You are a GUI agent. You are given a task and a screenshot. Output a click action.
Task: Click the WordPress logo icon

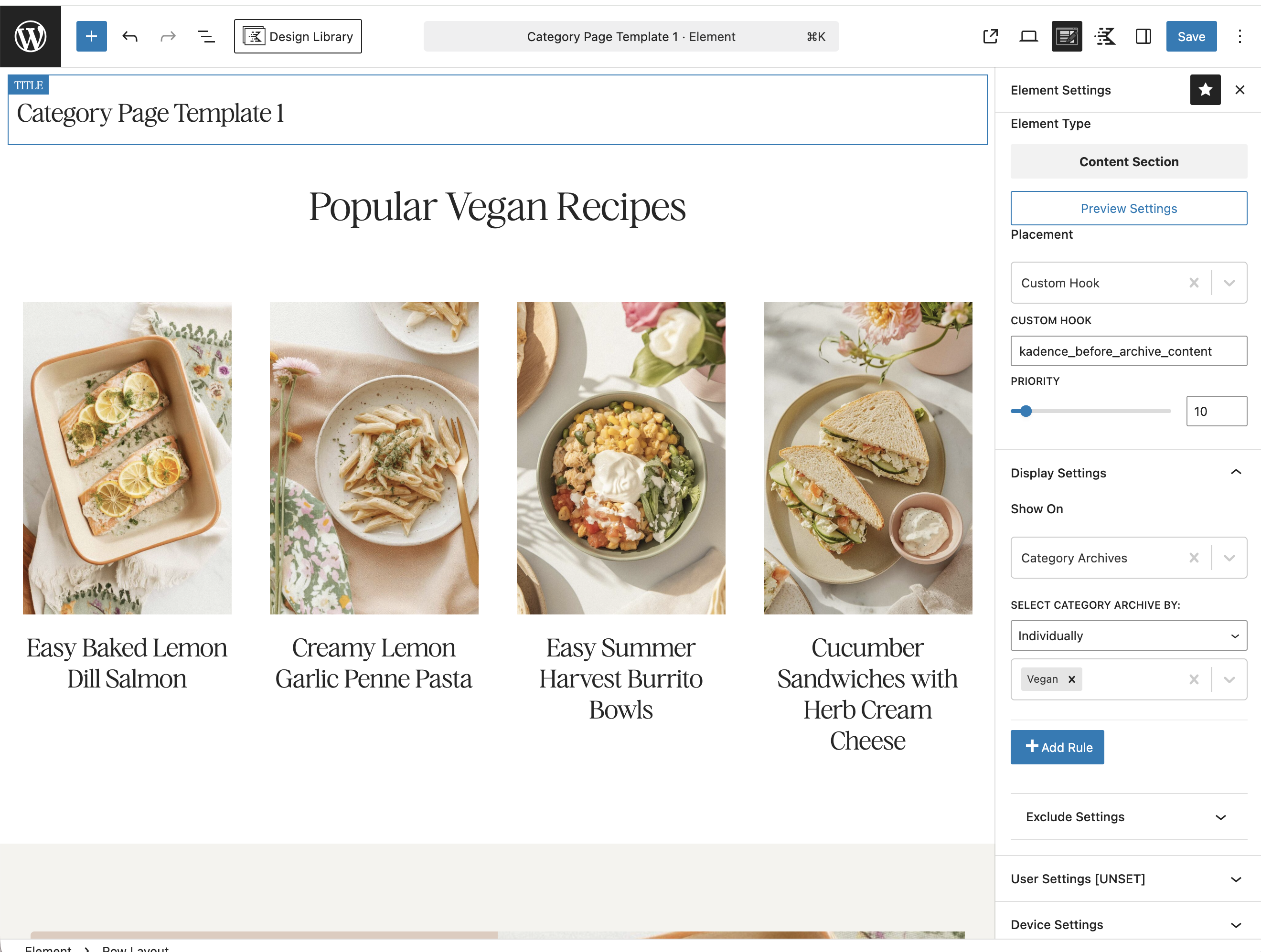(x=30, y=36)
